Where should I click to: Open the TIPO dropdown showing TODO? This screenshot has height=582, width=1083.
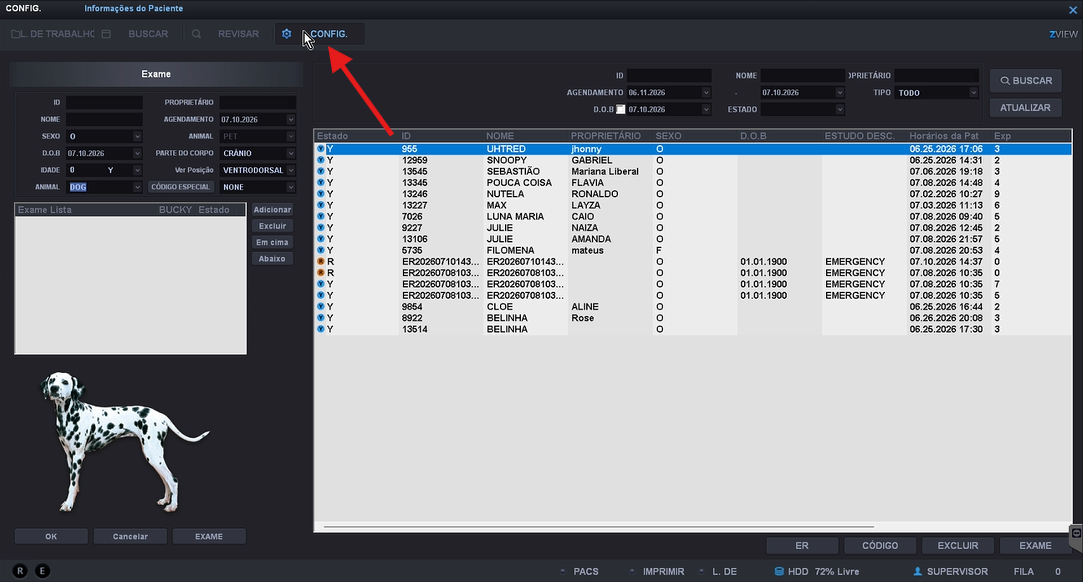click(973, 93)
